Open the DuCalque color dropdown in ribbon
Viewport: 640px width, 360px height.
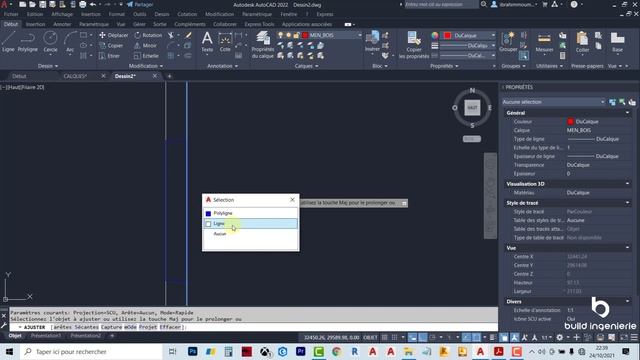click(493, 35)
